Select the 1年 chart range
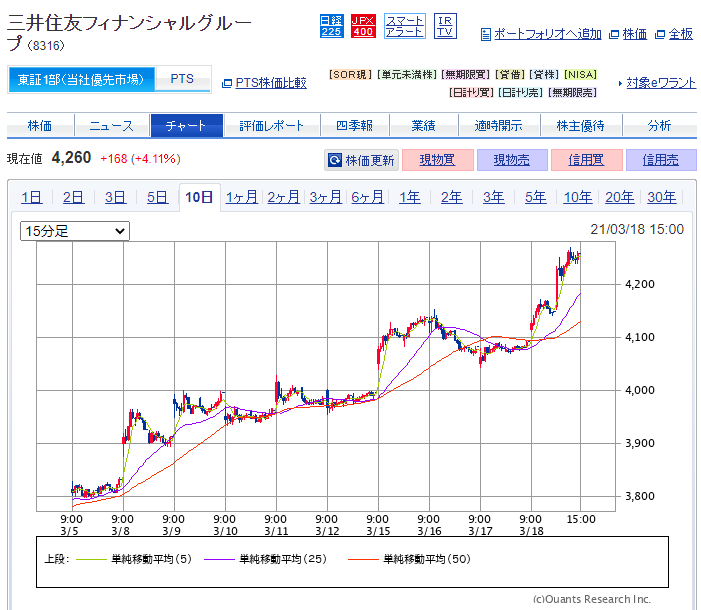Viewport: 701px width, 610px height. coord(410,197)
